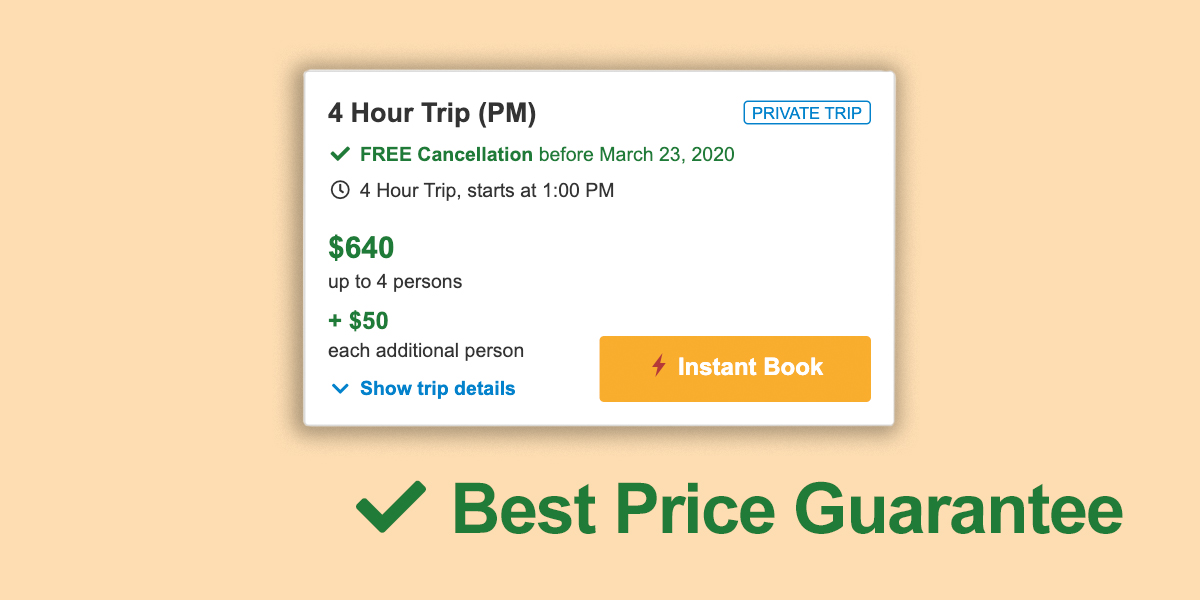Image resolution: width=1200 pixels, height=600 pixels.
Task: Select the $640 price
Action: tap(361, 247)
